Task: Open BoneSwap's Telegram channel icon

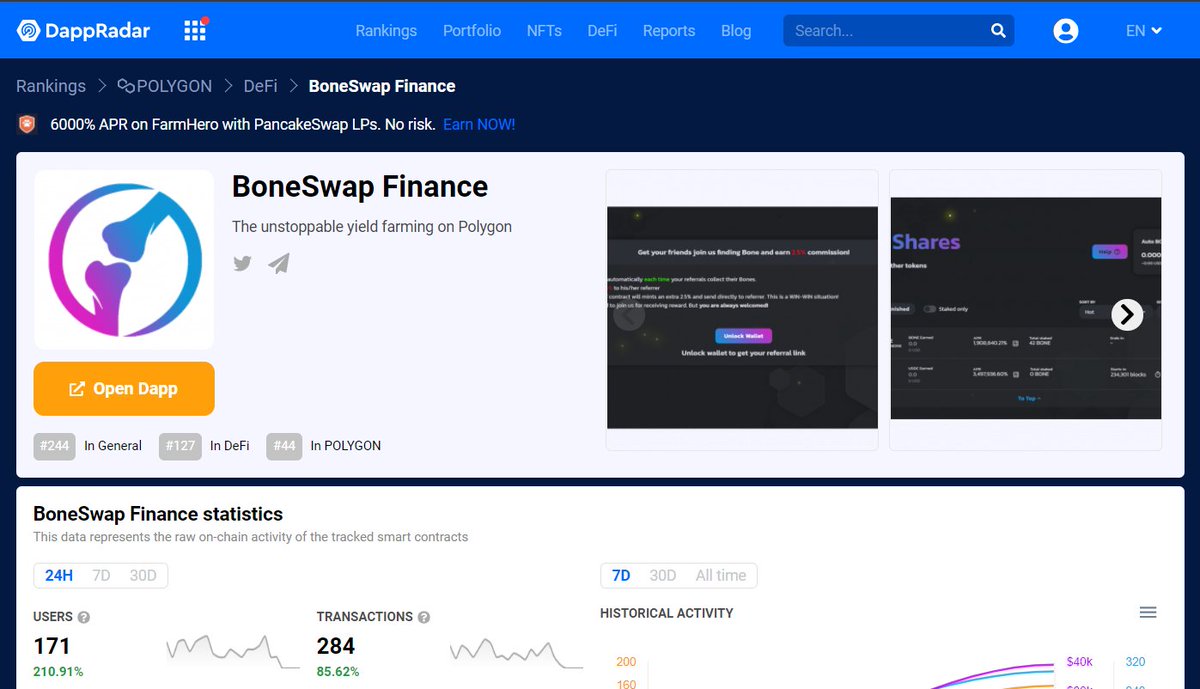Action: [x=279, y=263]
